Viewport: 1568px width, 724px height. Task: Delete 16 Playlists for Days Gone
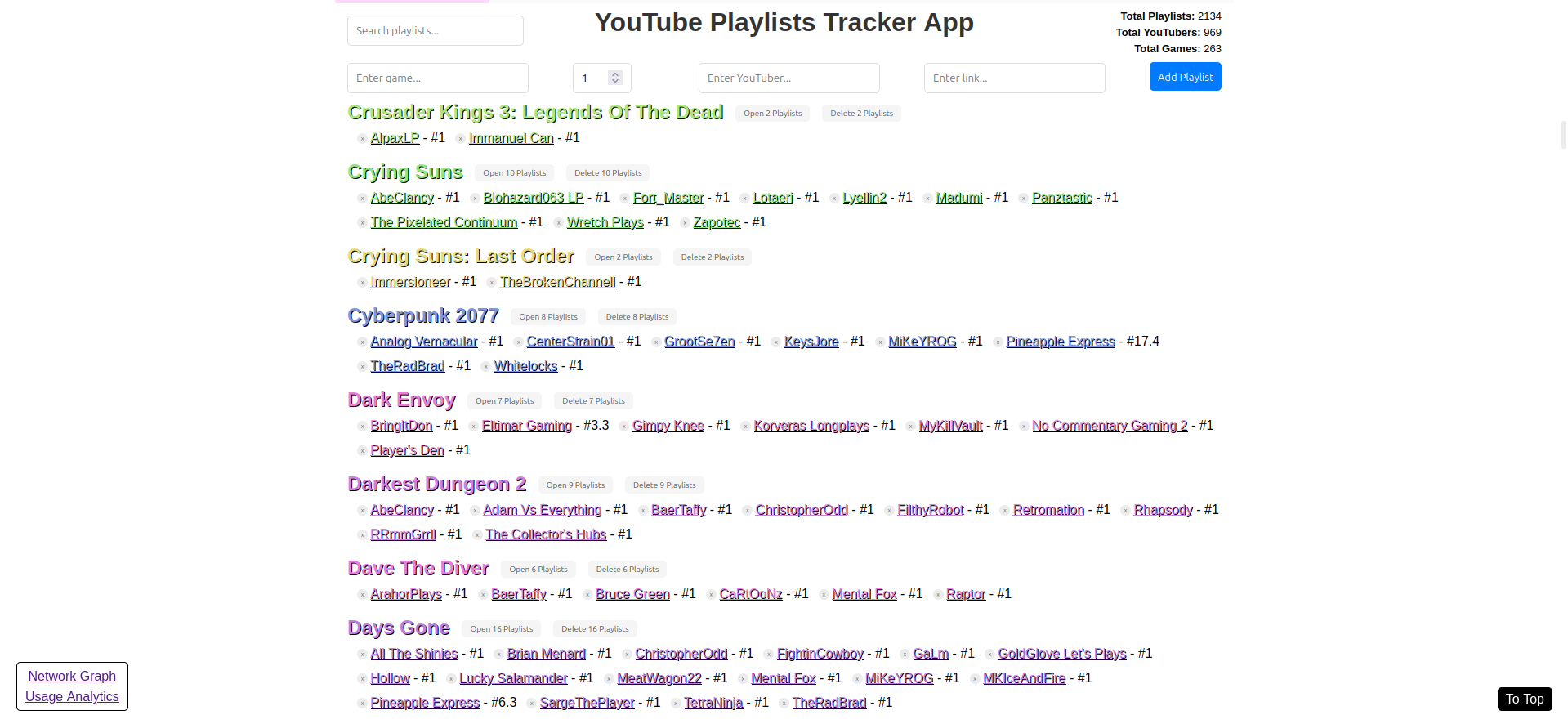[x=594, y=628]
